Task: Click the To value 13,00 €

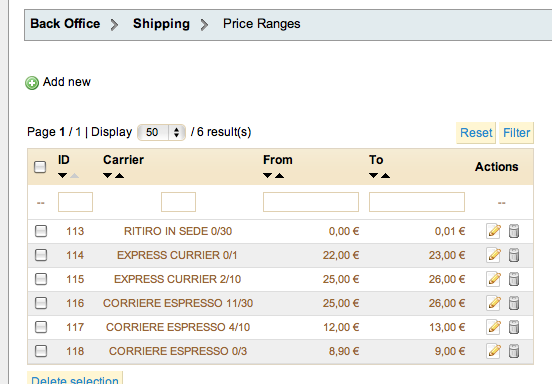Action: pyautogui.click(x=447, y=327)
